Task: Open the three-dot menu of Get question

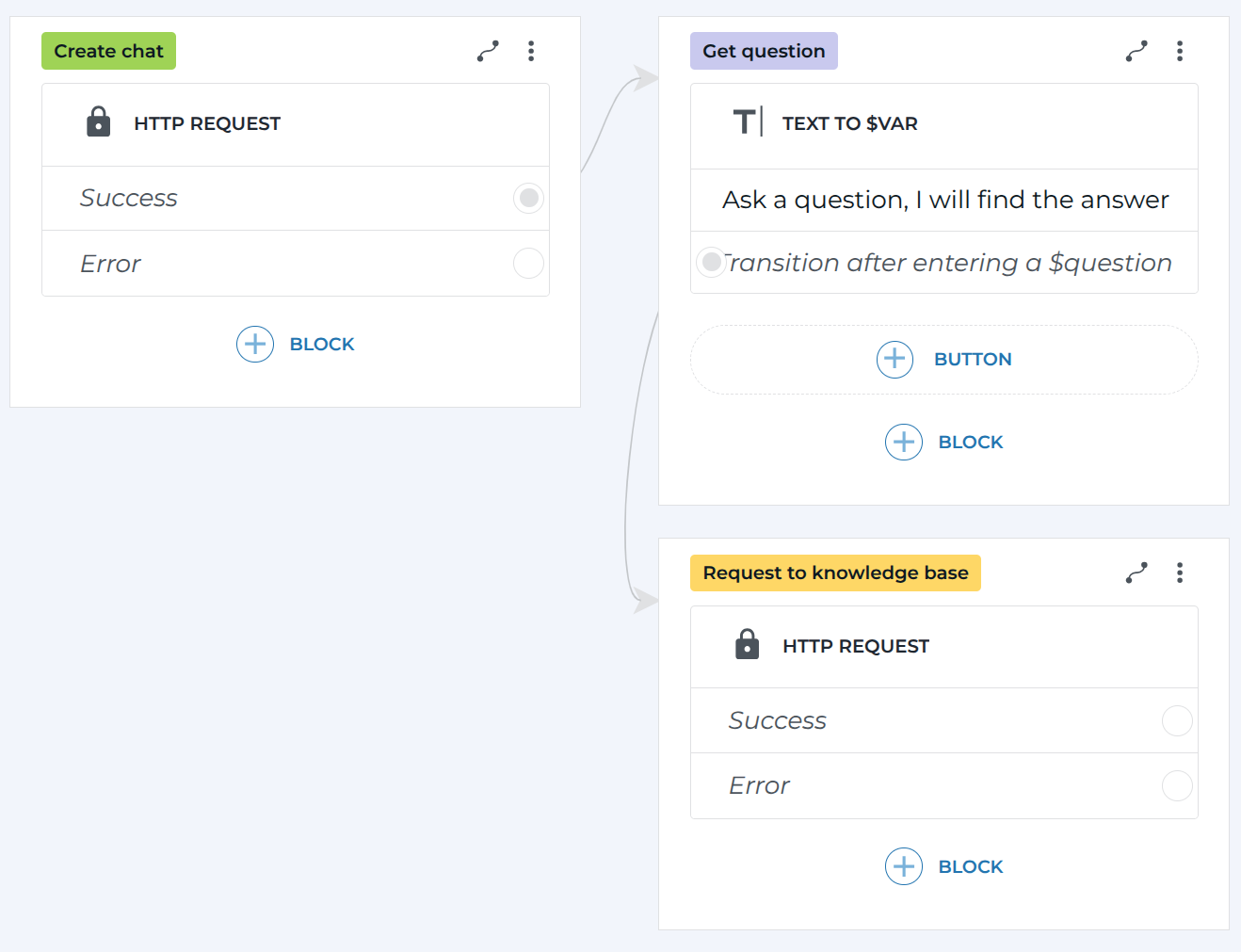Action: coord(1180,51)
